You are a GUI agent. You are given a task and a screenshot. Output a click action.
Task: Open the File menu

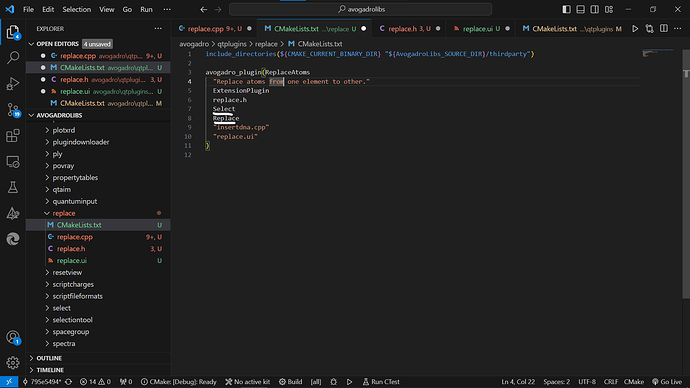coord(28,9)
